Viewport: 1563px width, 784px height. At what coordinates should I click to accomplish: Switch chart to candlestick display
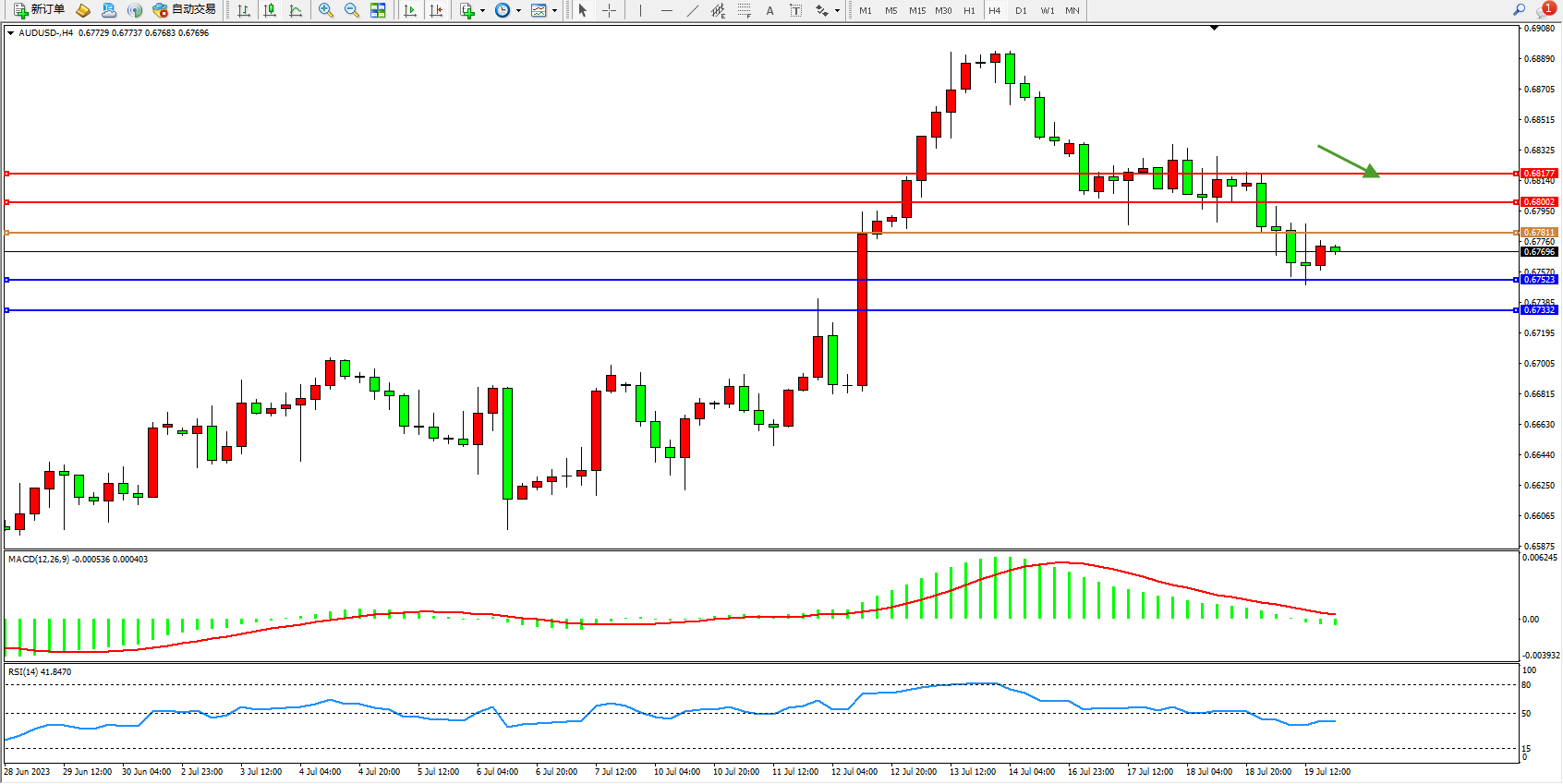270,10
